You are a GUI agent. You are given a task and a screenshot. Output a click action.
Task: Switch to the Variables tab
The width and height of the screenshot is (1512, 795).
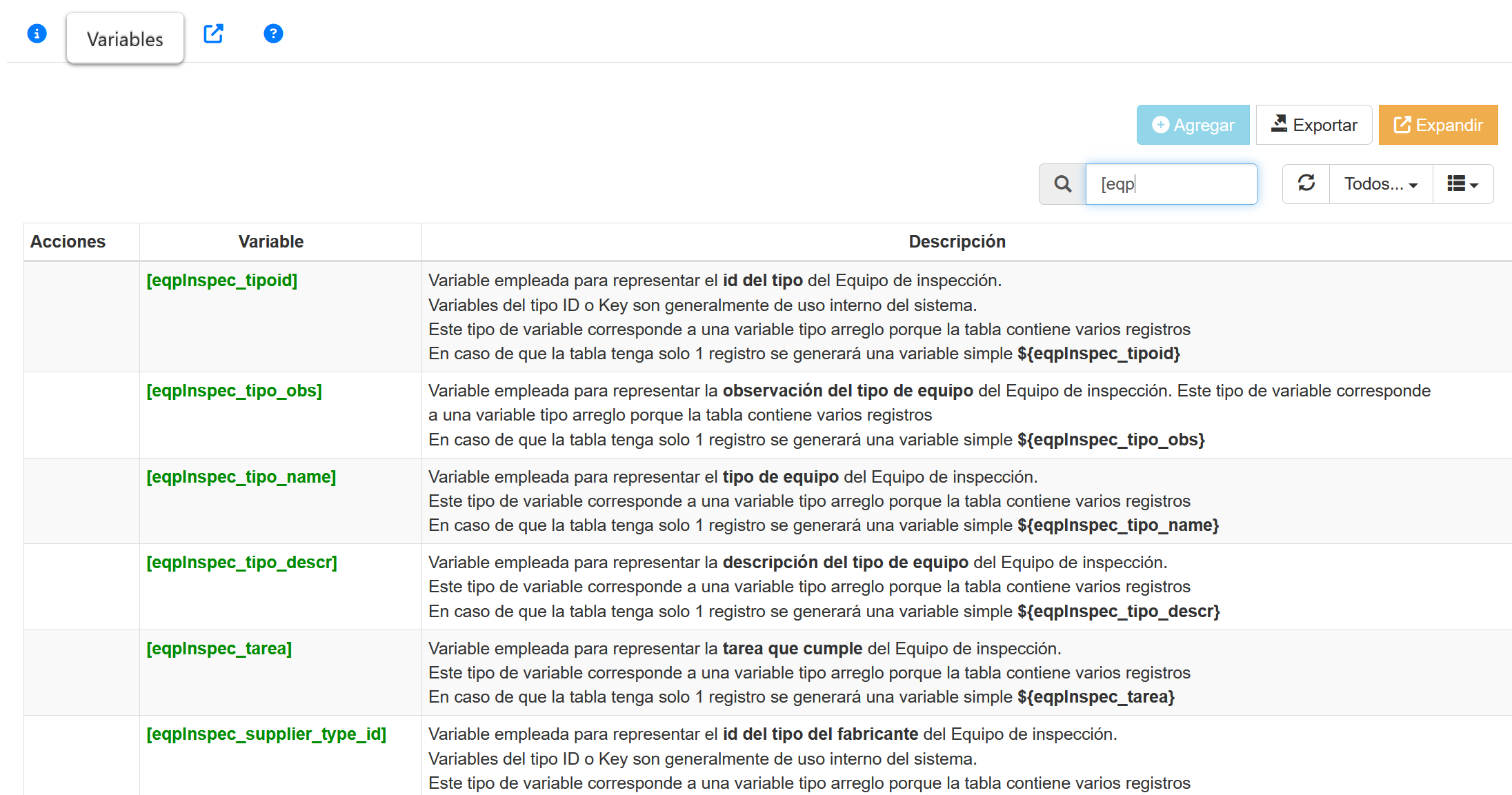[125, 39]
